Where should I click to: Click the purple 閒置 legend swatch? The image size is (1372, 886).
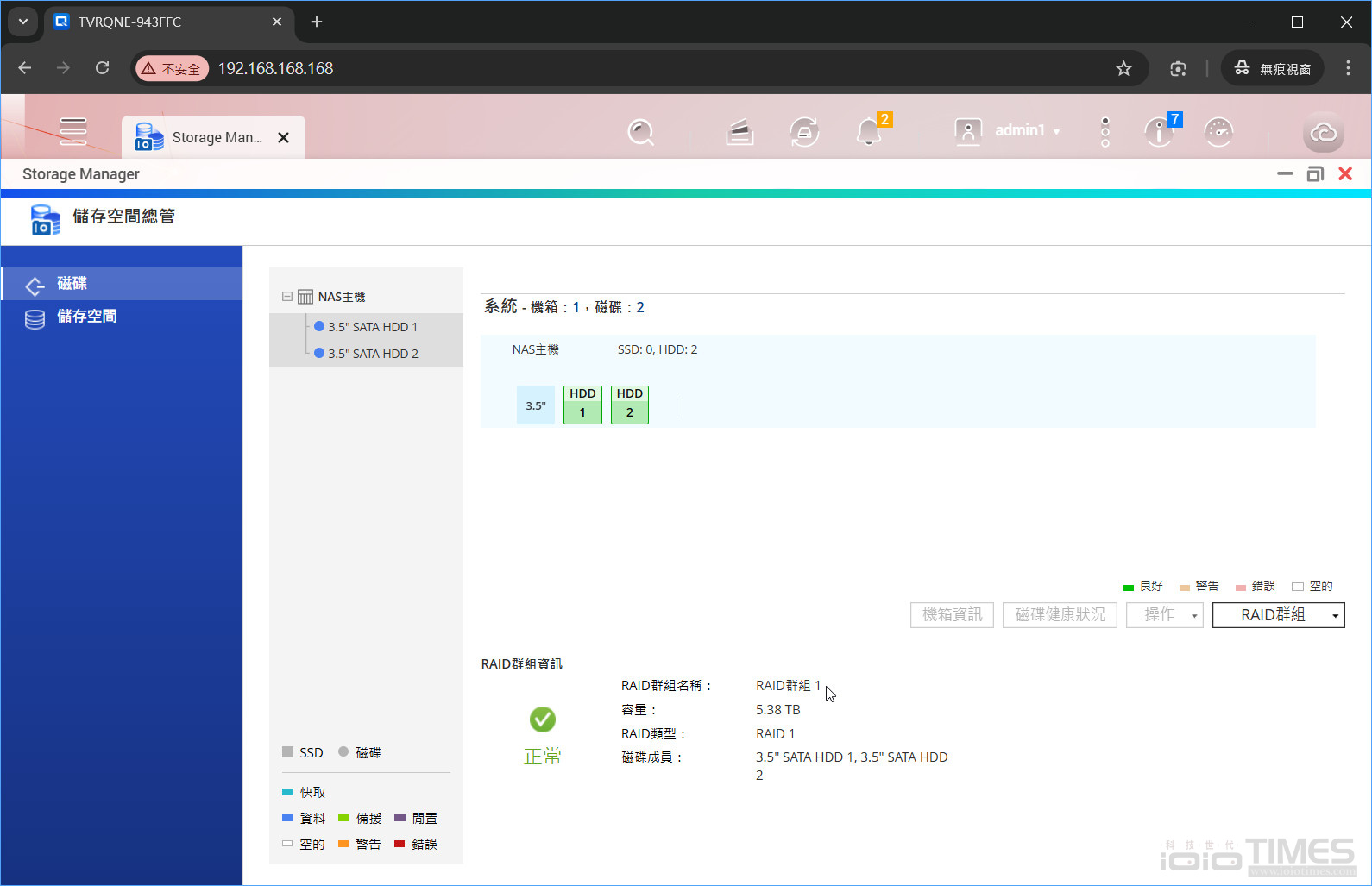tap(400, 818)
